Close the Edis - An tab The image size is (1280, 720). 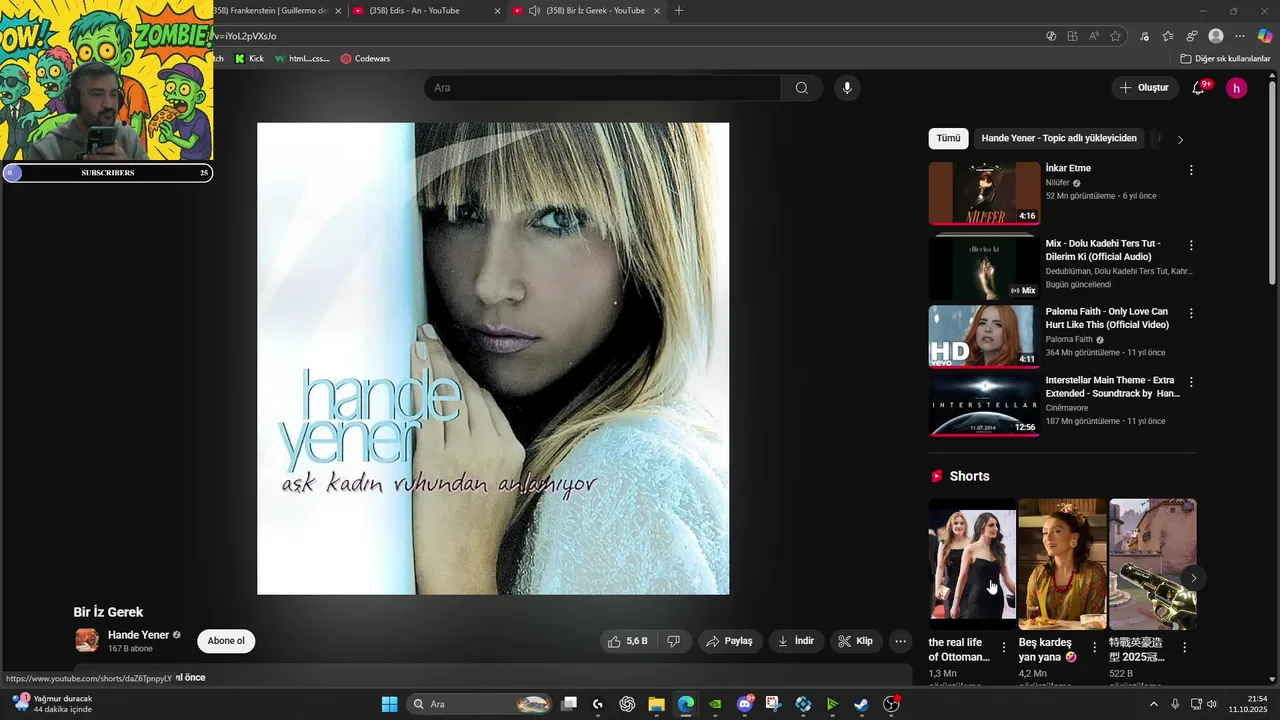(x=497, y=11)
